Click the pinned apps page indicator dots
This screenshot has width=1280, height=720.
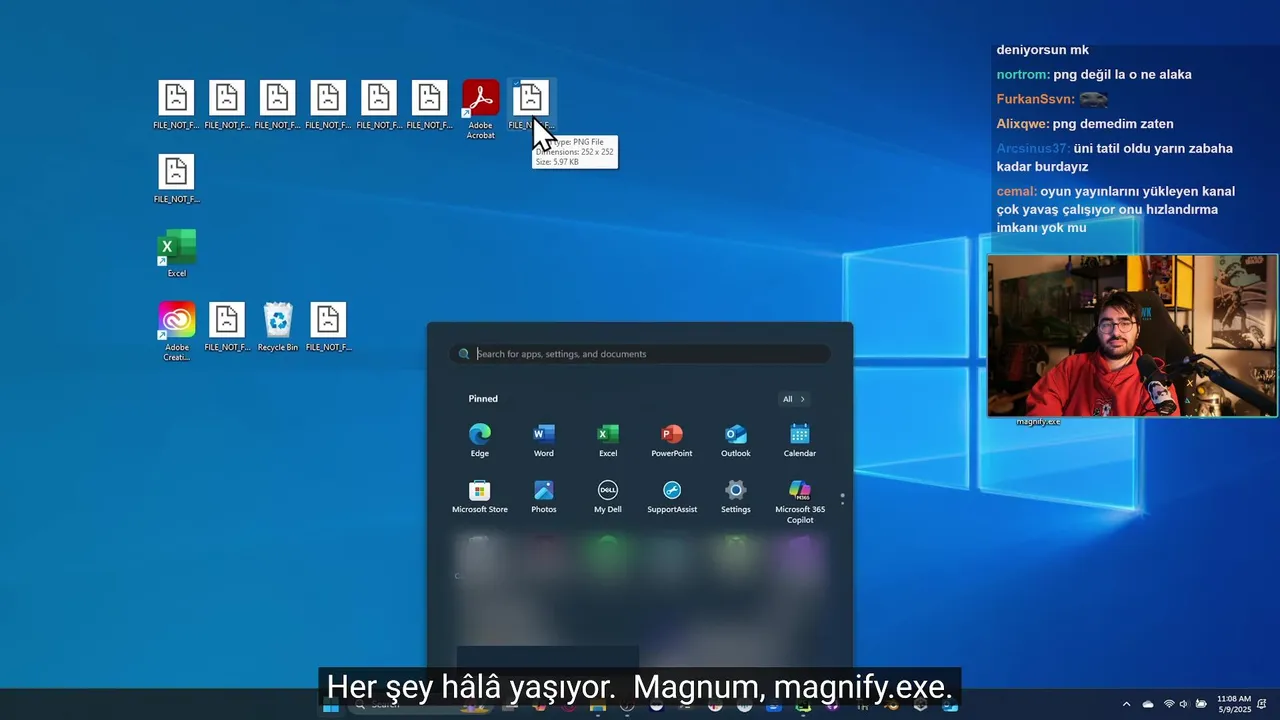[x=842, y=498]
